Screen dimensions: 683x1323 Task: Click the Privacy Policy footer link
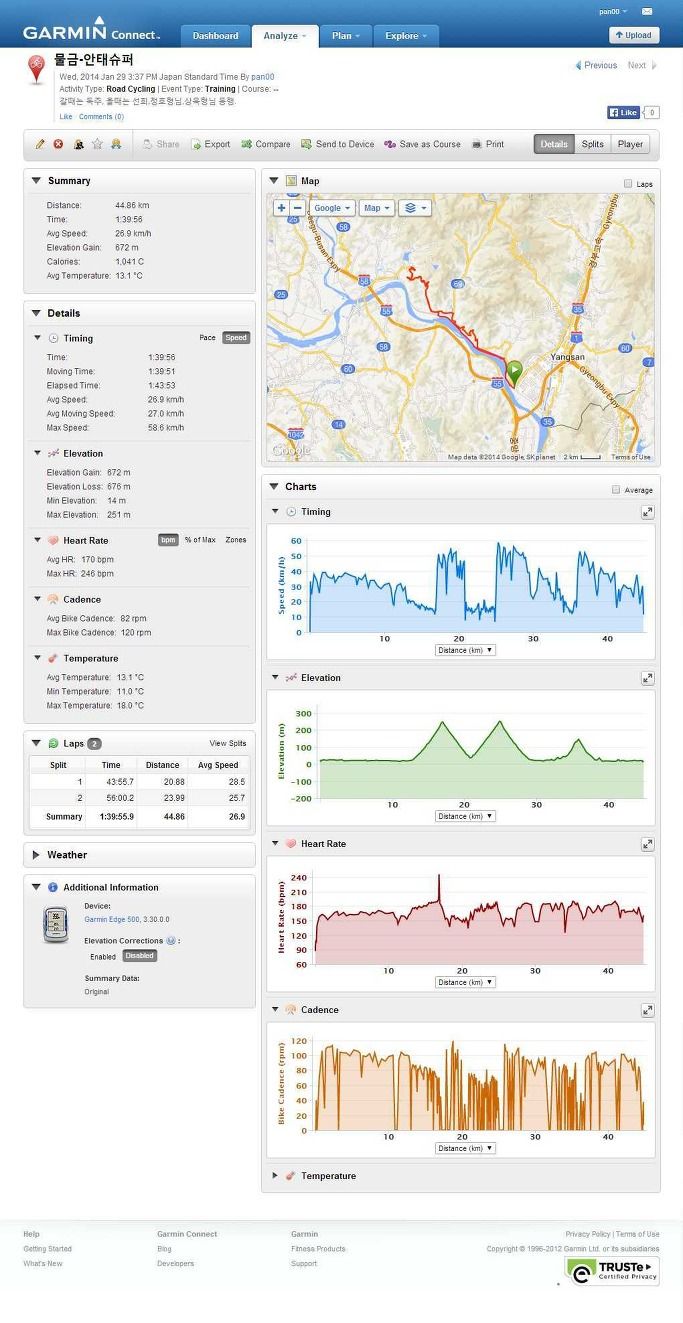[x=588, y=1234]
